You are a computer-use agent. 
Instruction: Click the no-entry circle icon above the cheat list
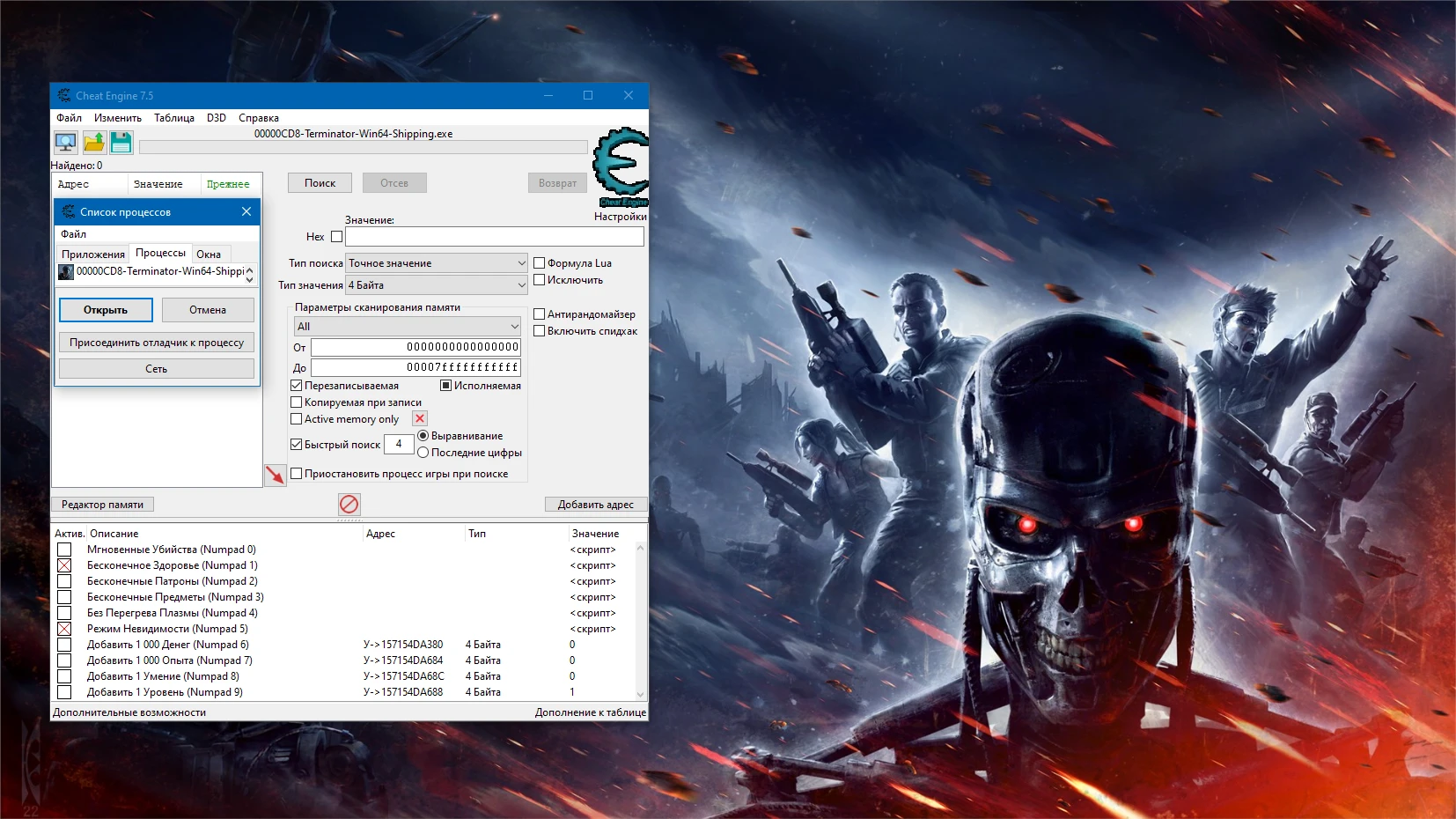[349, 504]
